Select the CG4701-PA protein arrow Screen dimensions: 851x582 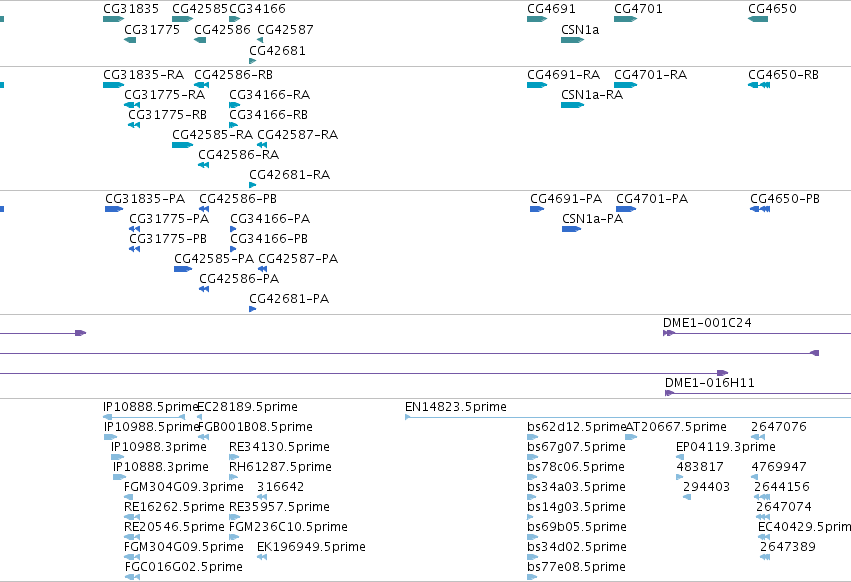coord(626,209)
